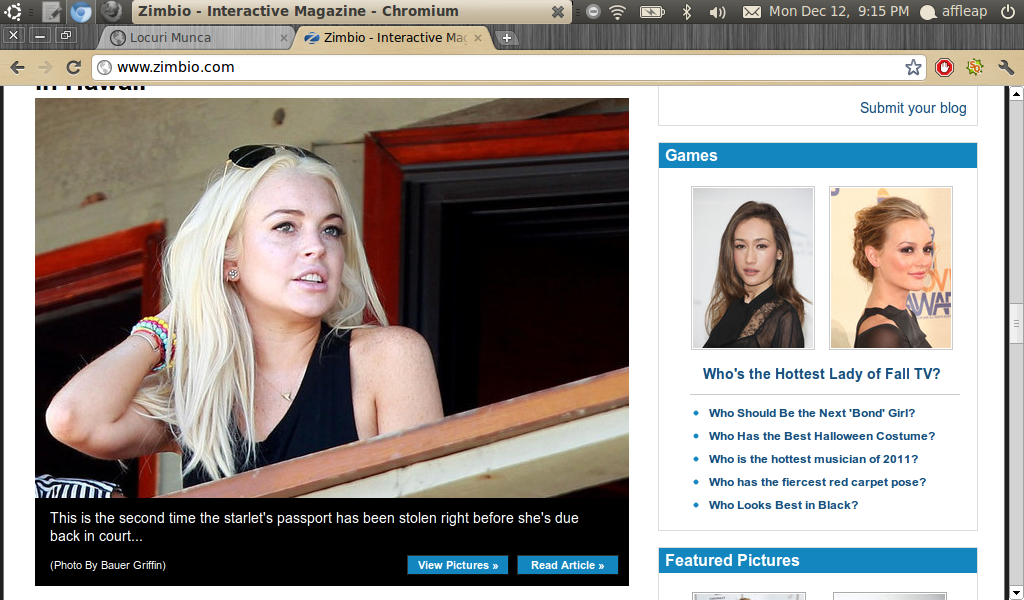Open Who's the Hottest Lady of Fall TV?

pyautogui.click(x=822, y=374)
